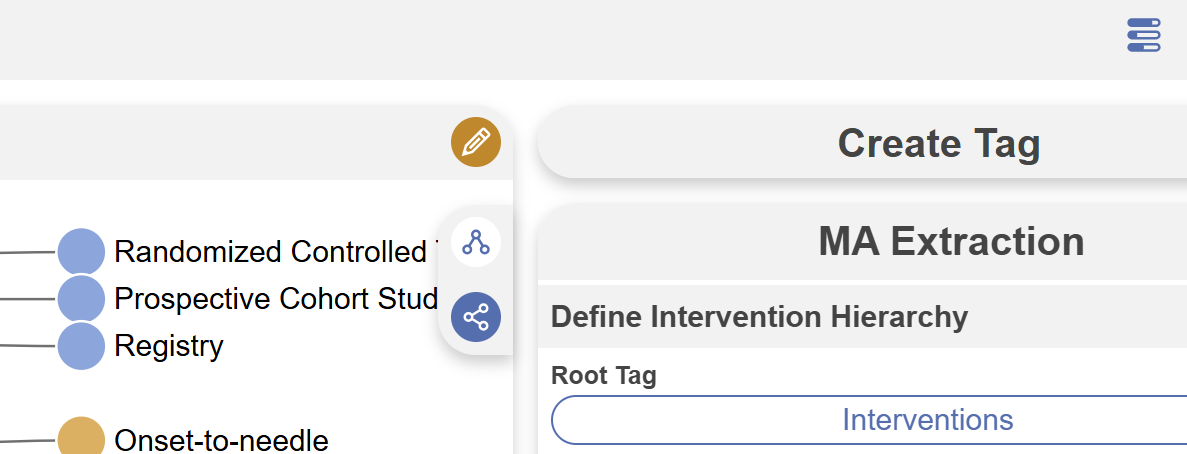Choose the Registry tag label
This screenshot has height=454, width=1187.
coord(169,346)
